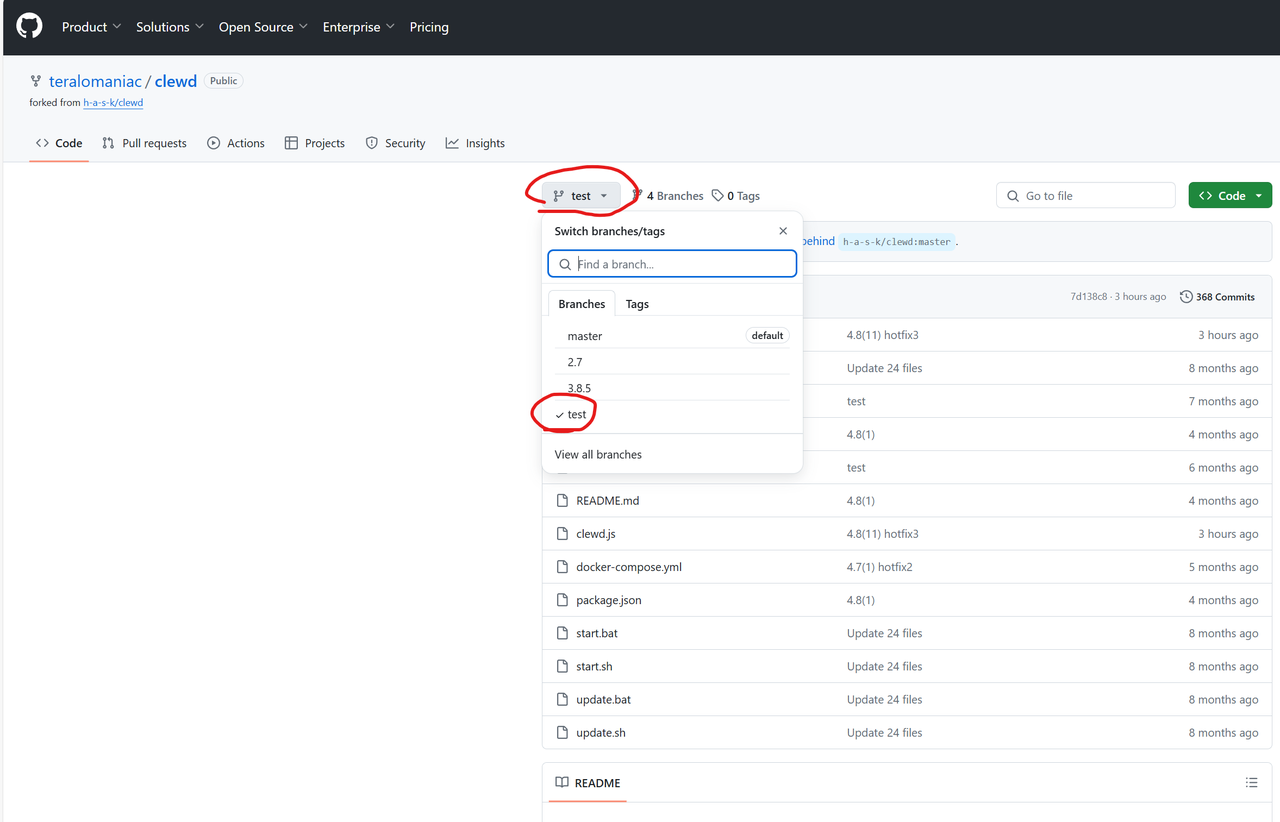Viewport: 1280px width, 822px height.
Task: Click file icon beside docker-compose.yml
Action: [x=562, y=567]
